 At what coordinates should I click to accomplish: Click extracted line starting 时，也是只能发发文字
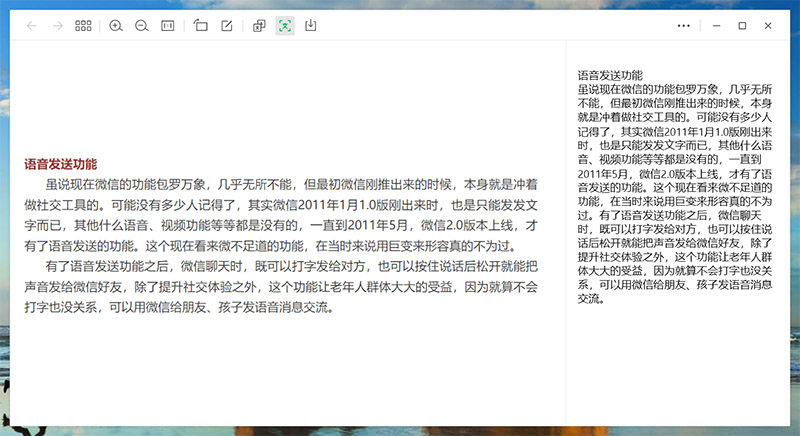tap(675, 145)
